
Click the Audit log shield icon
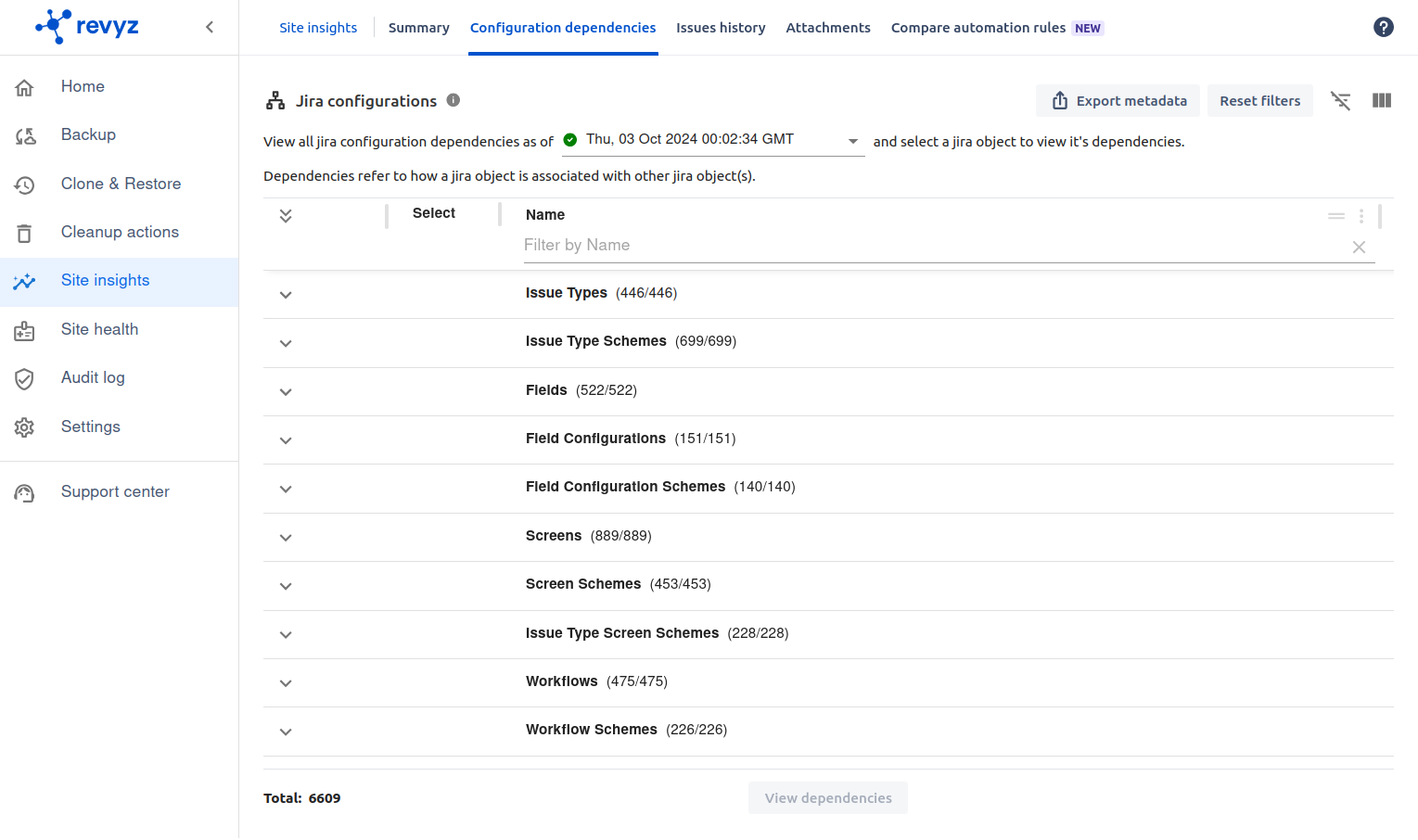pos(25,378)
